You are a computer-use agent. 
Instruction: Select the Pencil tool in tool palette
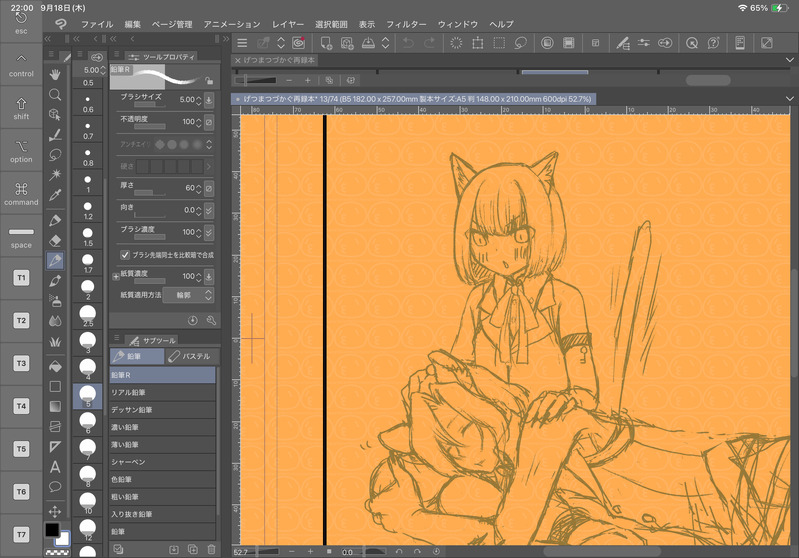[55, 260]
